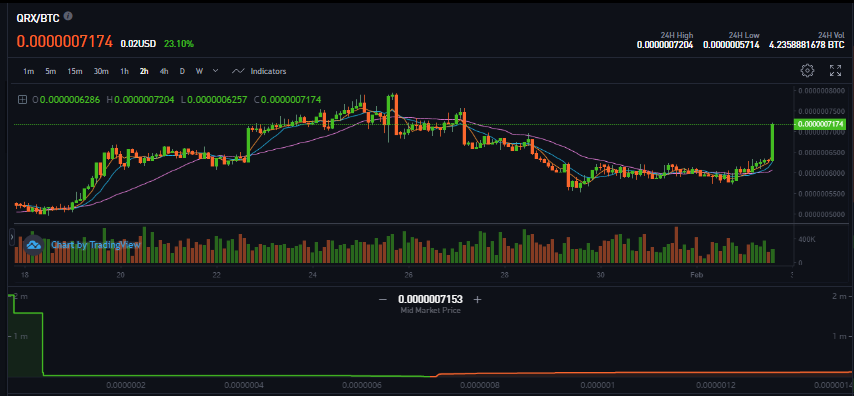Select the 1m timeframe
This screenshot has height=396, width=854.
pos(29,71)
